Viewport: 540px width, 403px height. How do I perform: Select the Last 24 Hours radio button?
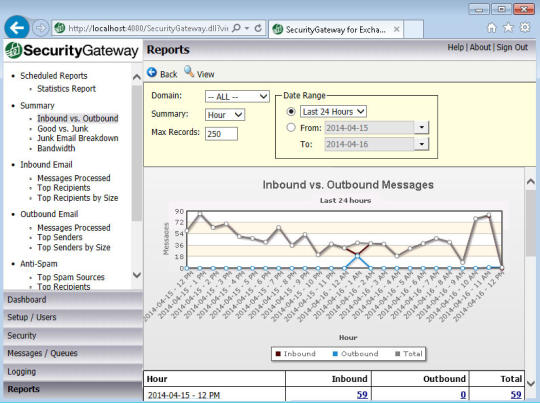tap(291, 112)
